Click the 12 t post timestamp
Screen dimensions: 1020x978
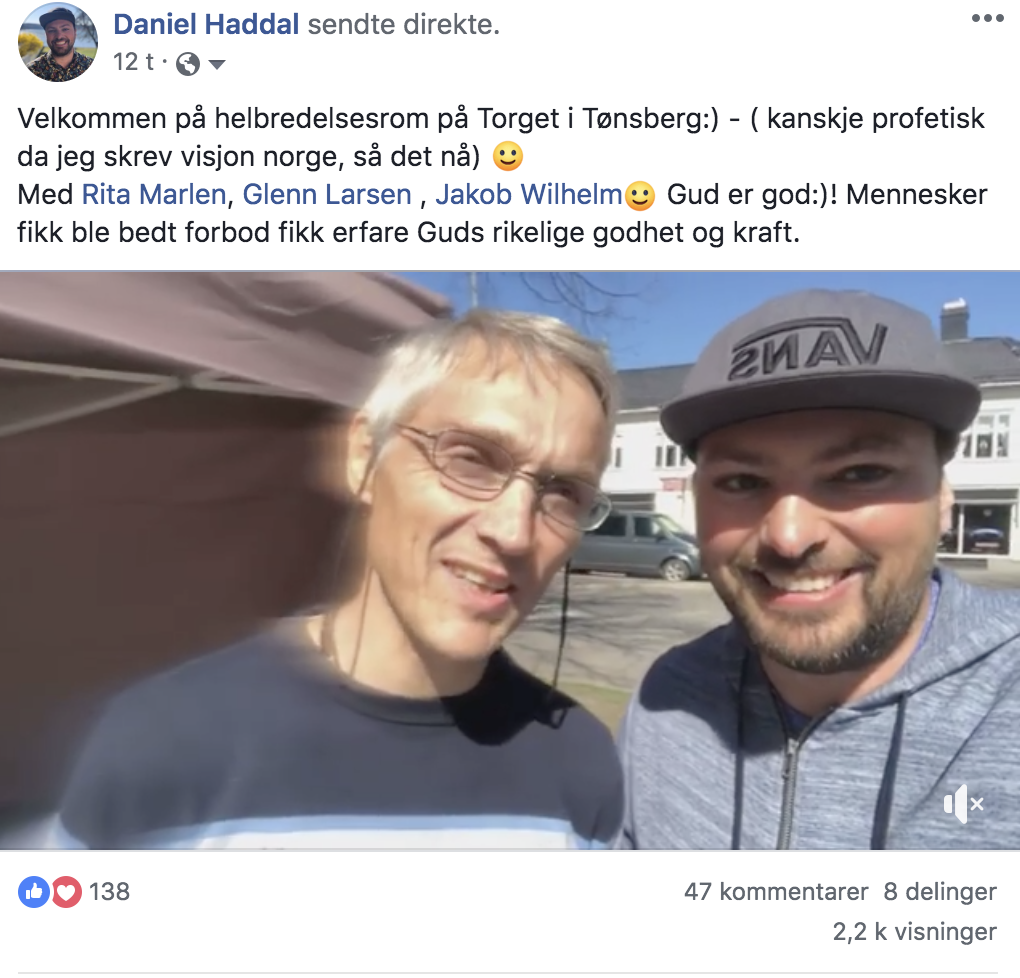pos(133,62)
